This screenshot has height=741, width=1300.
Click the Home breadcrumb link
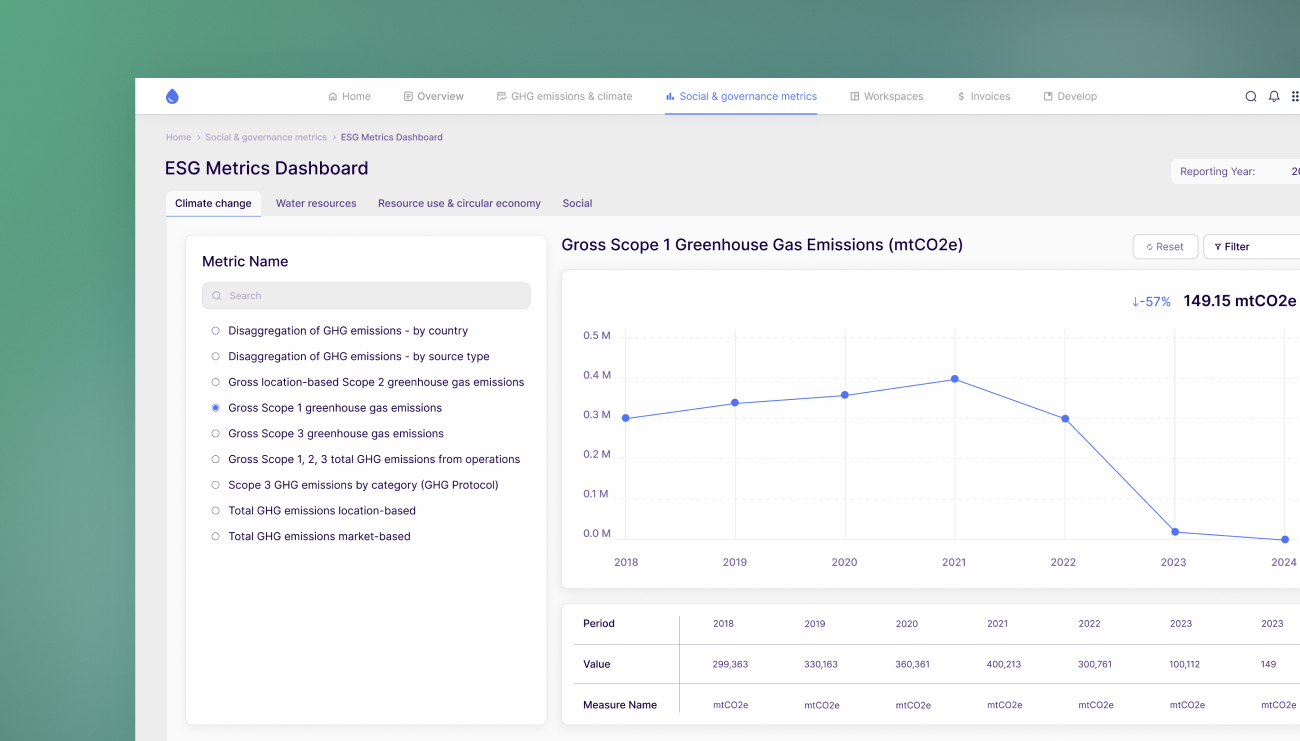pyautogui.click(x=178, y=137)
